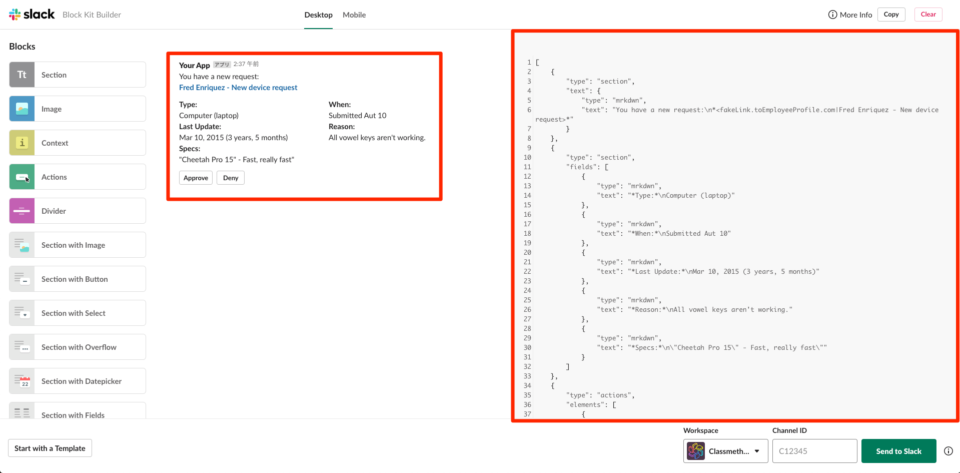Viewport: 960px width, 473px height.
Task: Click the Section with Fields icon
Action: 21,412
